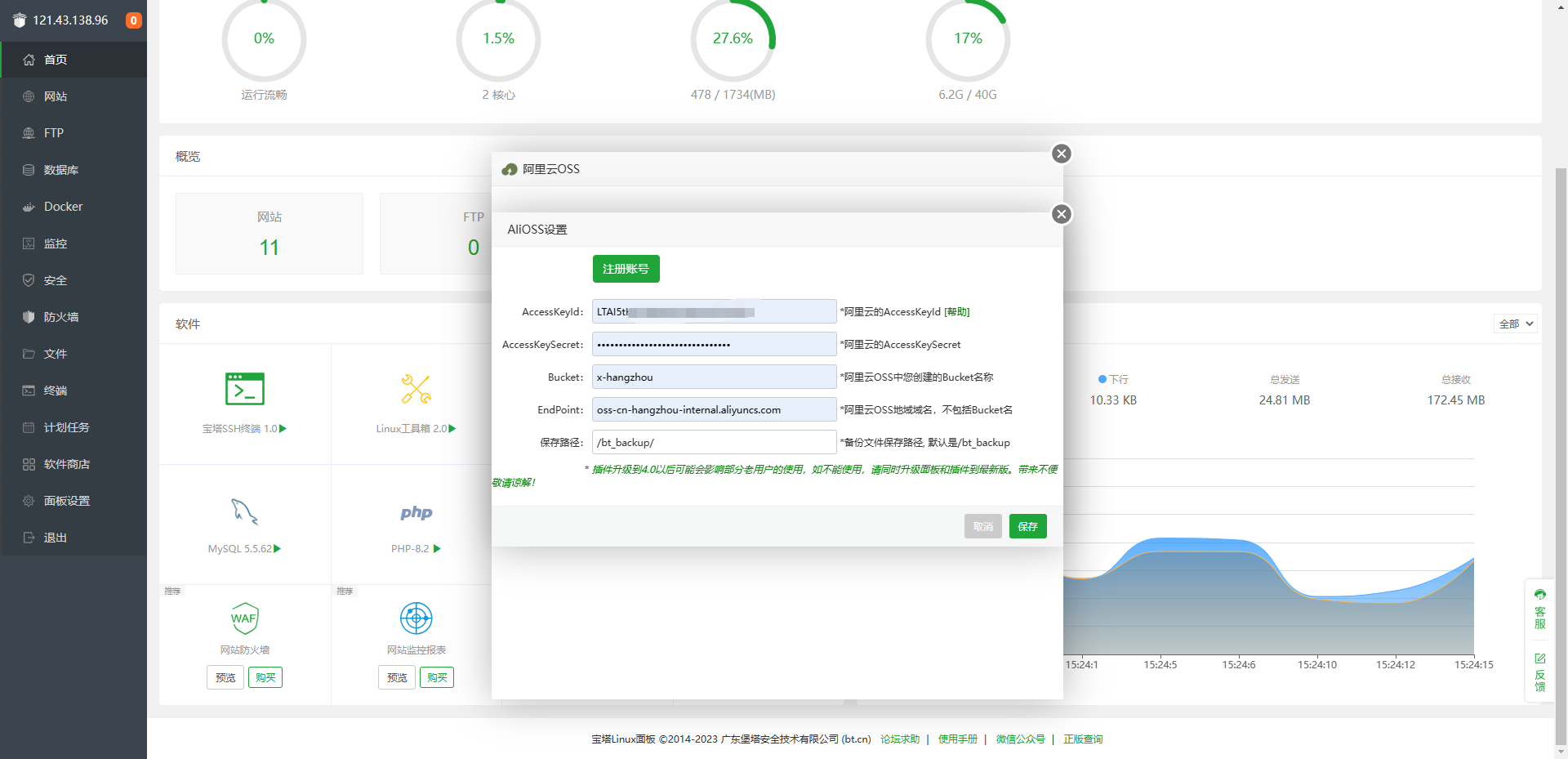The image size is (1568, 759).
Task: Click the 0% load status gauge
Action: tap(264, 38)
